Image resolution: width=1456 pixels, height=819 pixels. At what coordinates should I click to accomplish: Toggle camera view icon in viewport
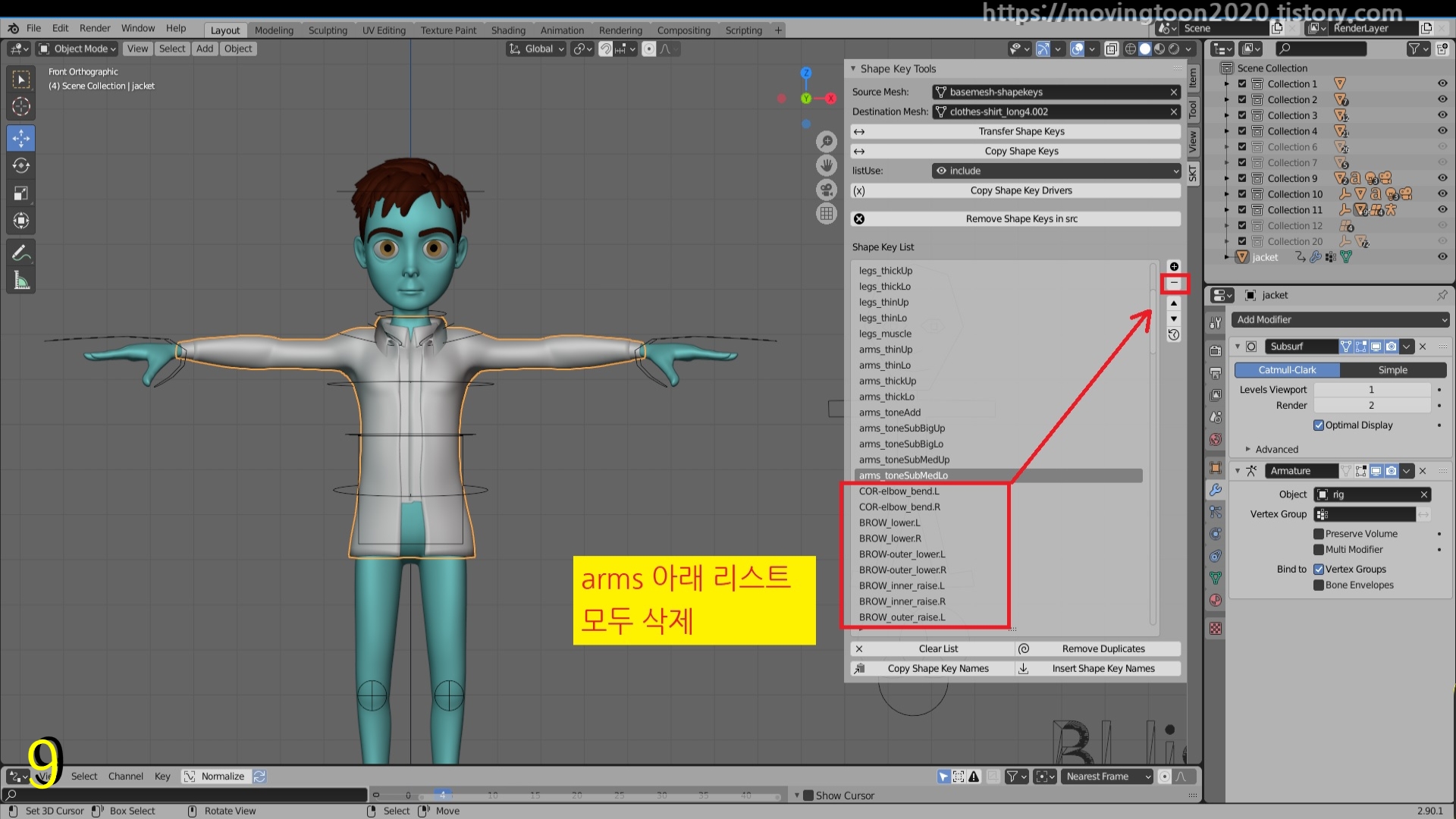(827, 190)
